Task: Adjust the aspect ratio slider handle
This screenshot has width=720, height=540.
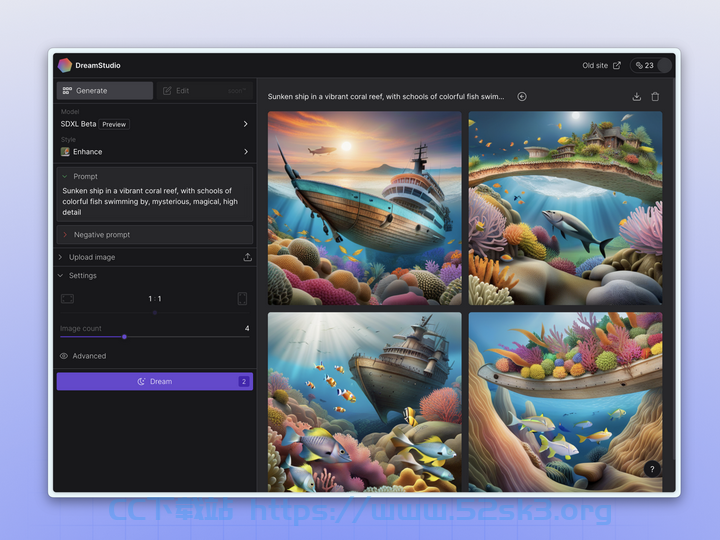Action: coord(155,313)
